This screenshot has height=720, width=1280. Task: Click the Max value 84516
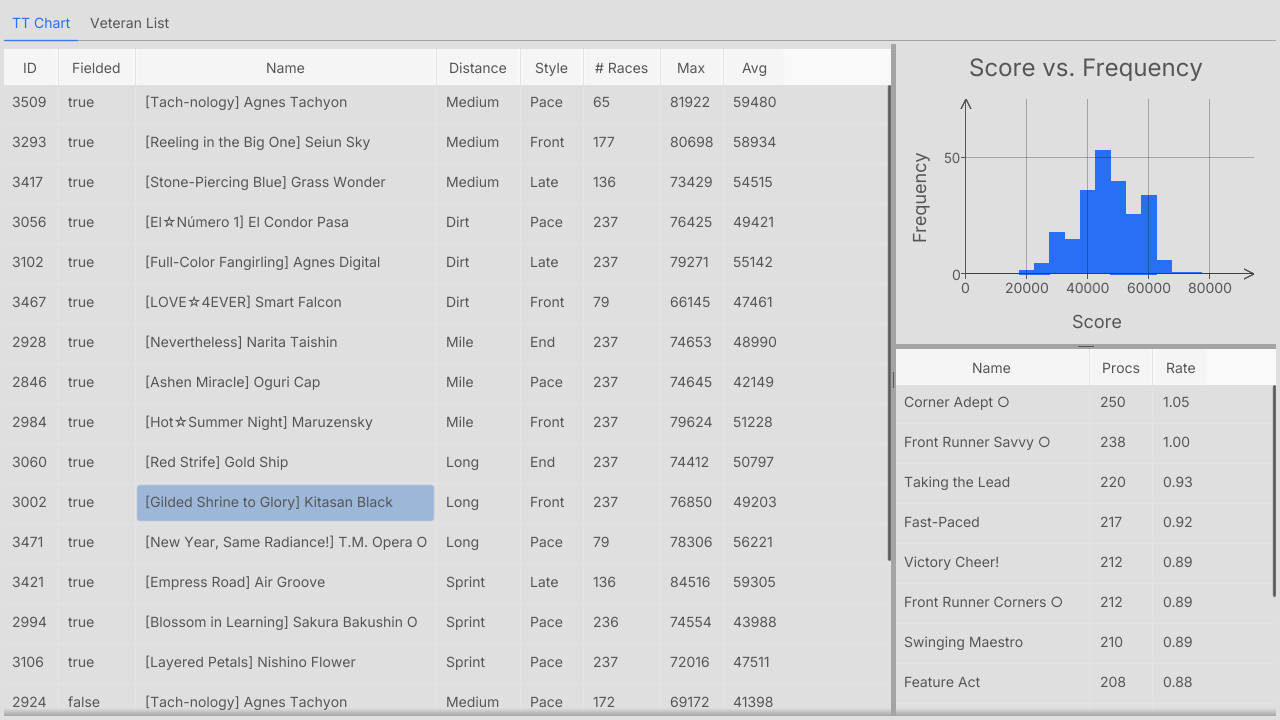pos(691,582)
